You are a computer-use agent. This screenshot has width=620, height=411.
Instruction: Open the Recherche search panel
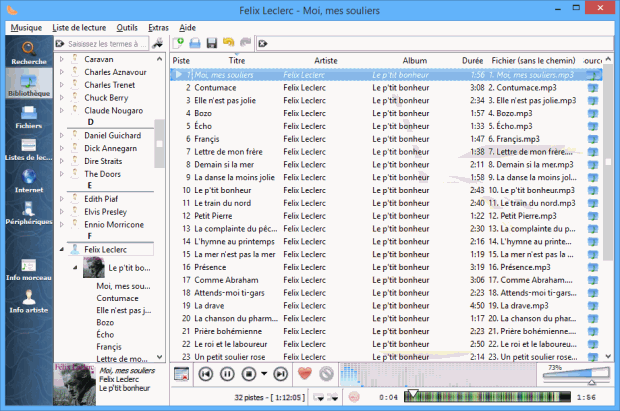(x=29, y=53)
